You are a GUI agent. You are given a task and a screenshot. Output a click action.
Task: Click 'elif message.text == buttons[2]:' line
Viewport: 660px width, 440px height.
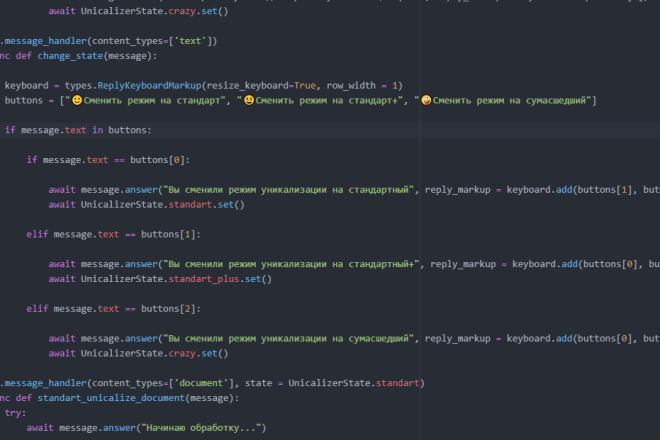(x=114, y=309)
